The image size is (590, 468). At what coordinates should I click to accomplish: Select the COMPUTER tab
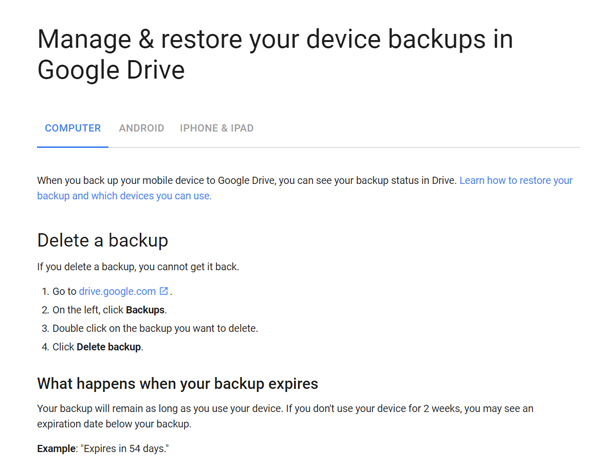(x=73, y=128)
